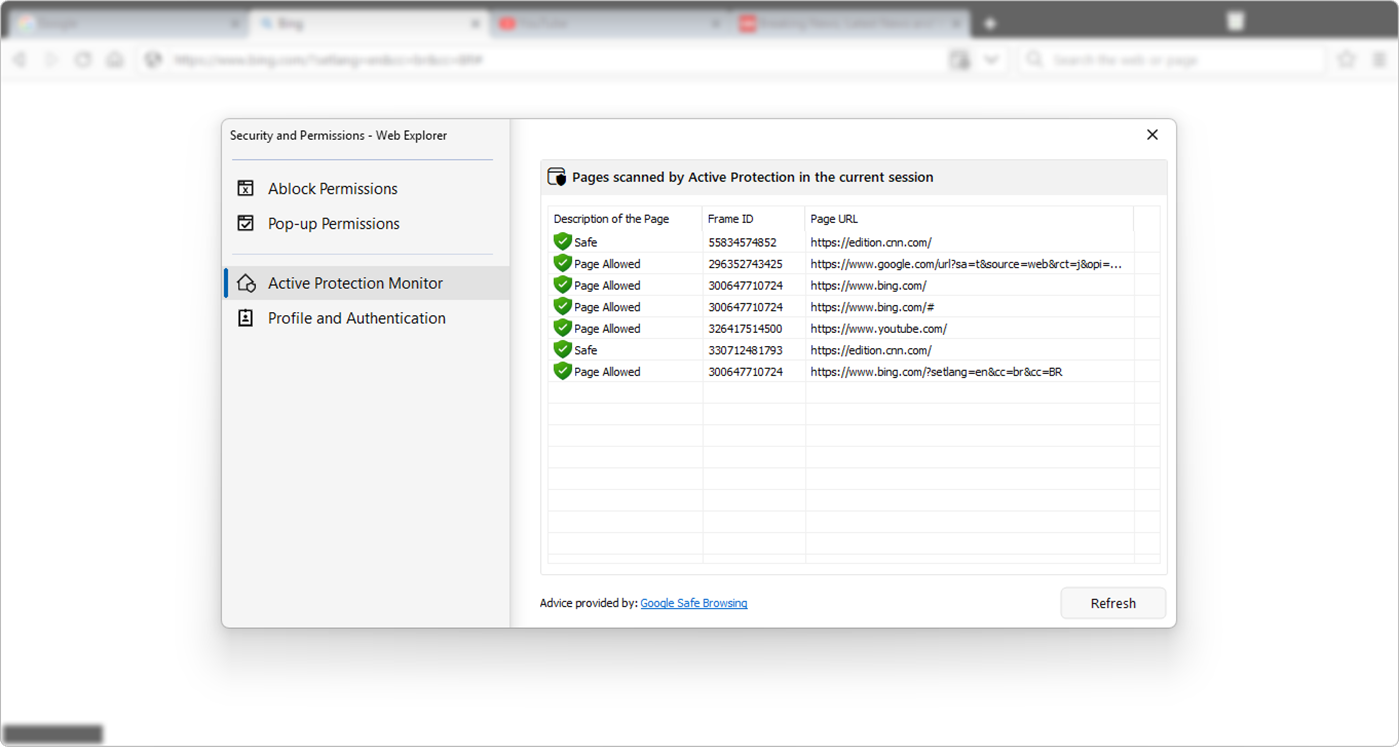Reload the page using the refresh toolbar icon
1399x747 pixels.
[x=83, y=59]
